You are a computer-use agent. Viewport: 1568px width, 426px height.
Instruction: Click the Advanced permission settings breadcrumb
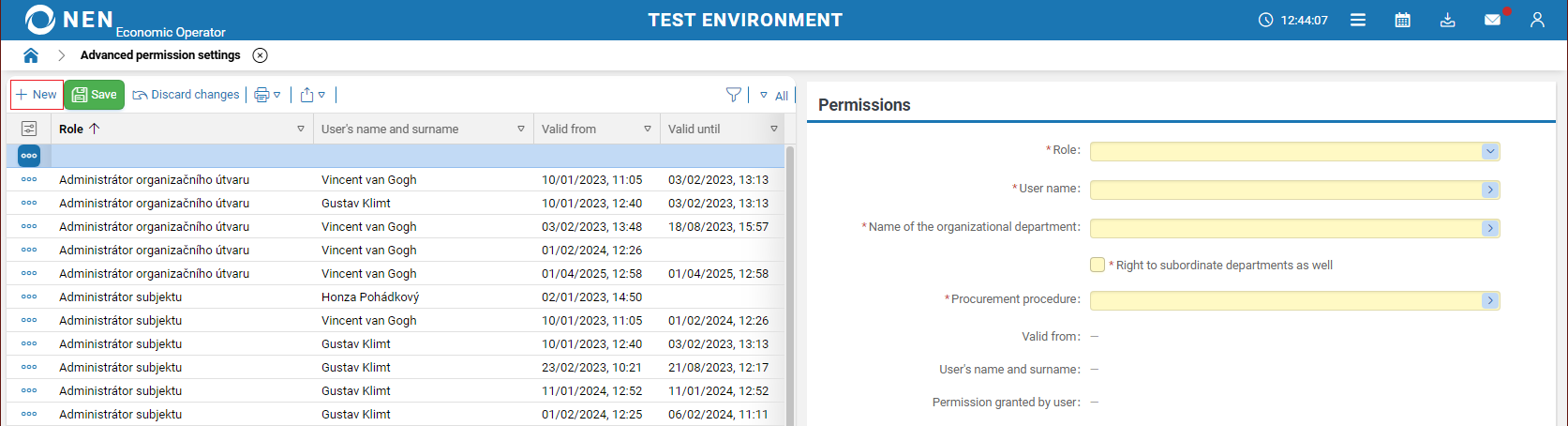coord(160,55)
